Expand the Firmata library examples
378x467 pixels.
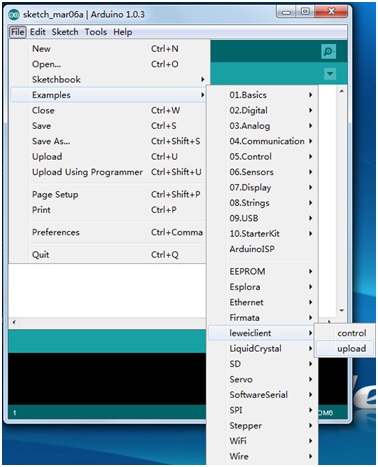(262, 318)
